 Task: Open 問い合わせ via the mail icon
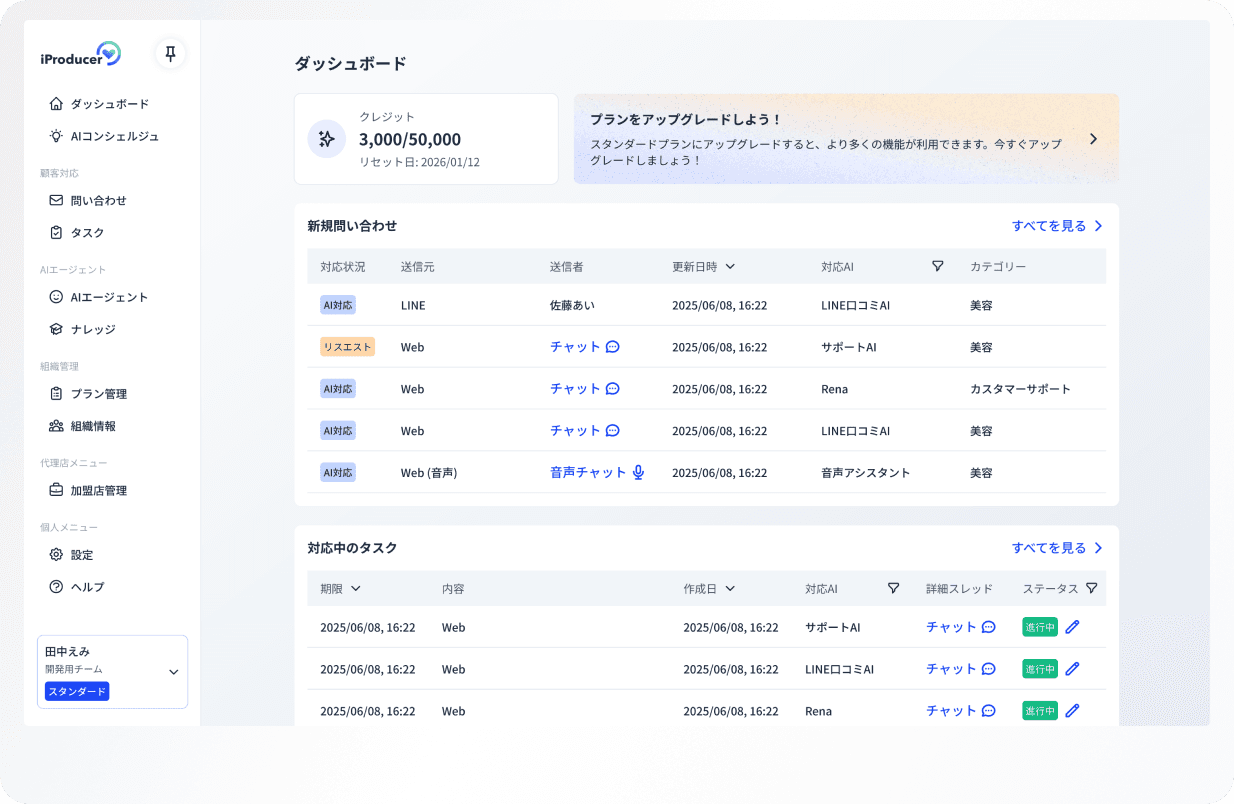point(56,200)
